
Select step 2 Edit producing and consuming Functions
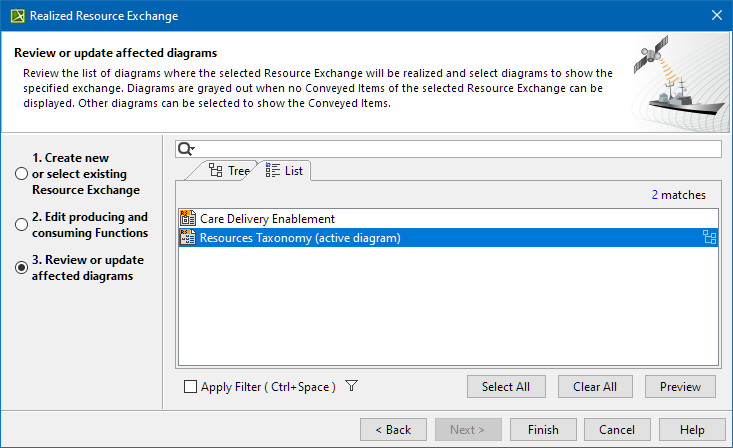(x=21, y=225)
